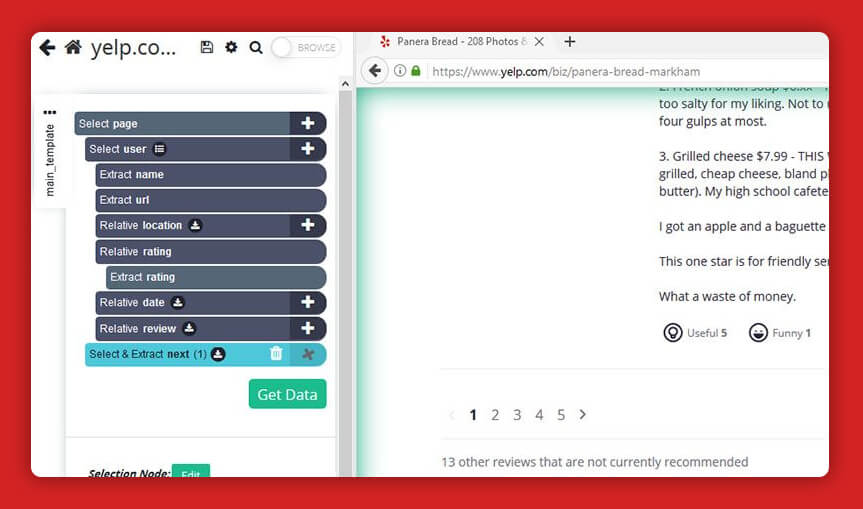Screen dimensions: 863x509
Task: Toggle the BROWSE mode switch
Action: [x=306, y=48]
